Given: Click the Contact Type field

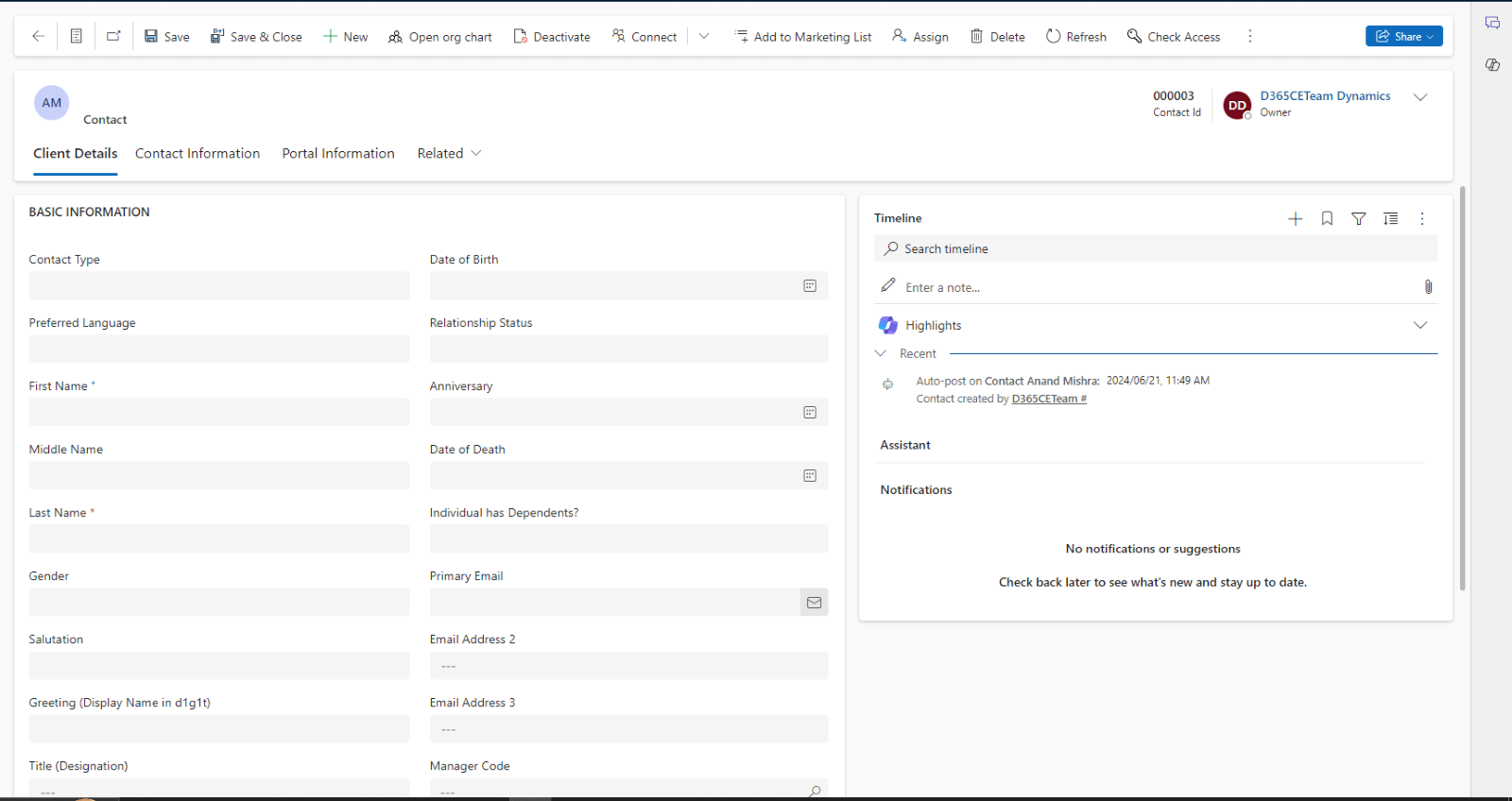Looking at the screenshot, I should (219, 285).
